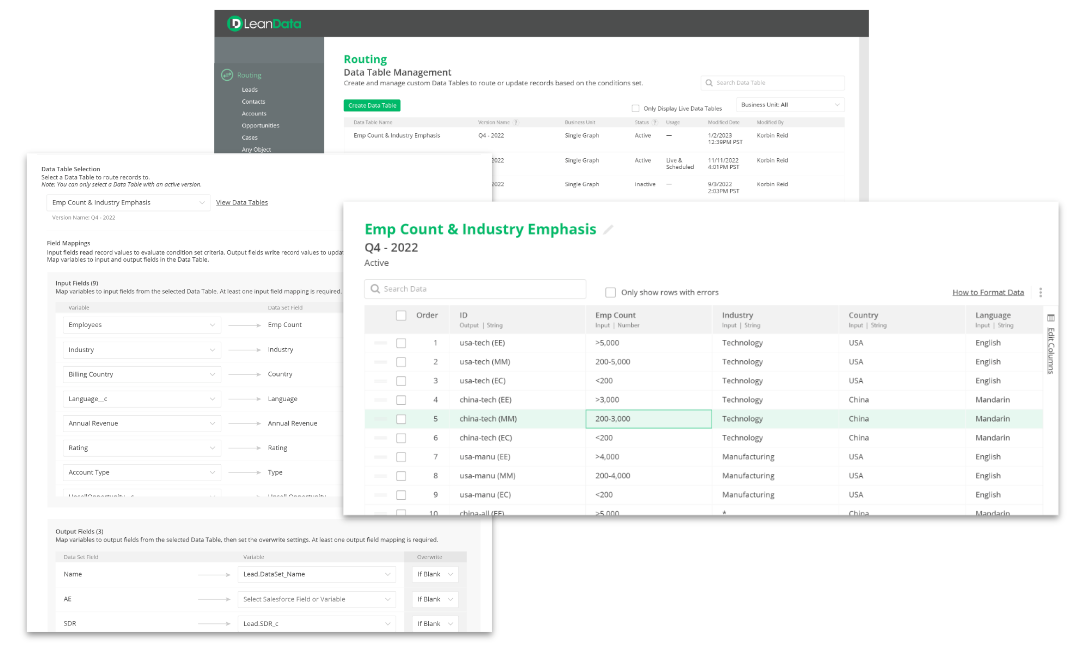Open the Account Type variable dropdown
1078x654 pixels.
[x=142, y=472]
